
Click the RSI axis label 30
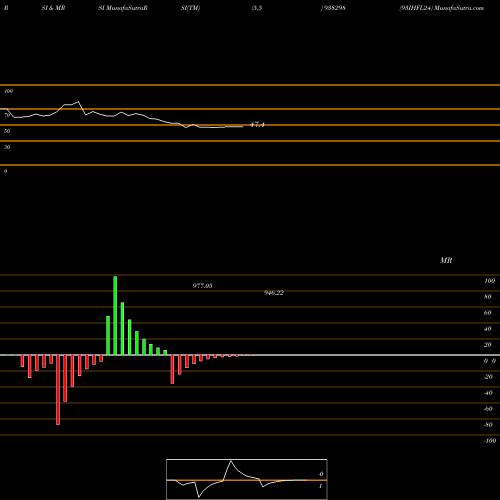pyautogui.click(x=7, y=147)
